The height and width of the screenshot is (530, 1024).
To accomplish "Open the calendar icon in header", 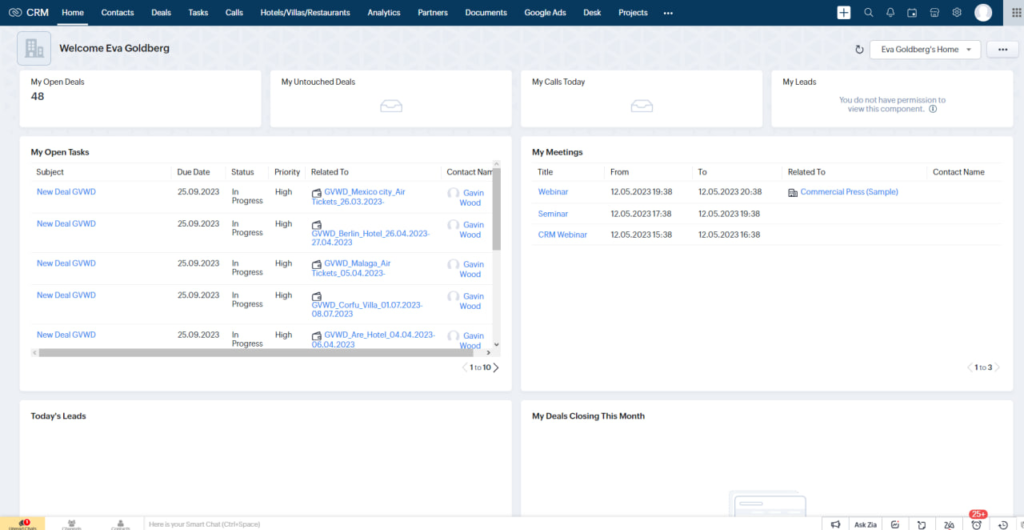I will 912,12.
